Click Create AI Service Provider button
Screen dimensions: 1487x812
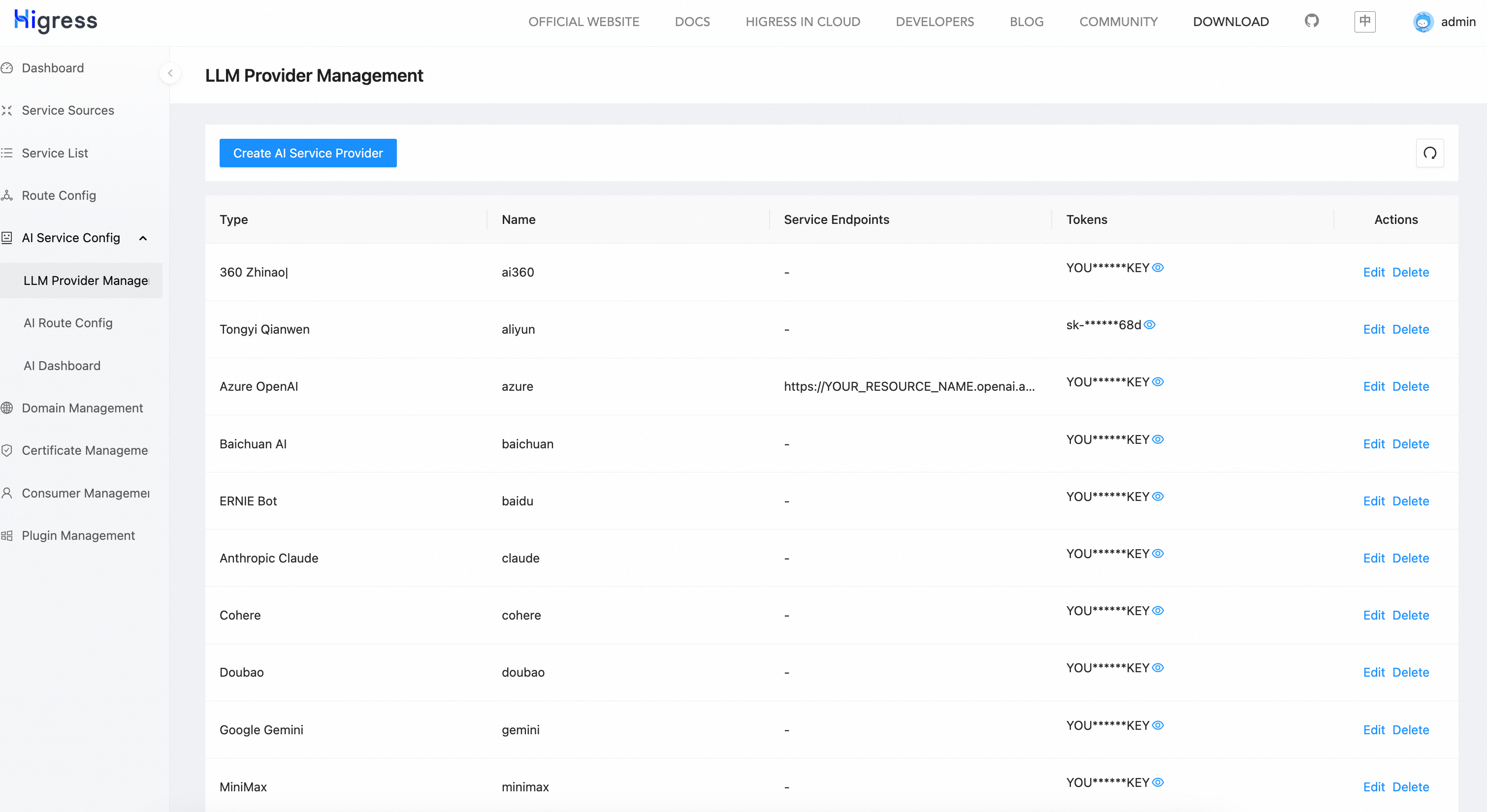click(x=308, y=153)
